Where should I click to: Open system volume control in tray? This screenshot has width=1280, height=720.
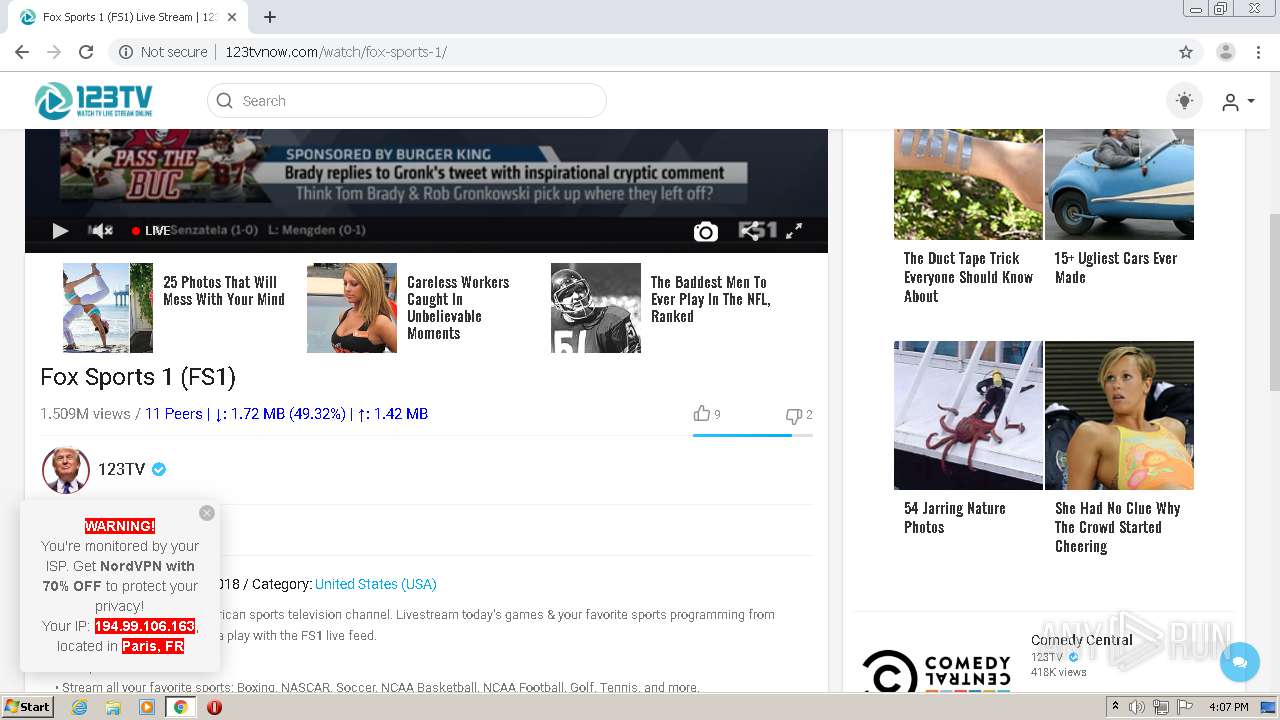coord(1137,707)
